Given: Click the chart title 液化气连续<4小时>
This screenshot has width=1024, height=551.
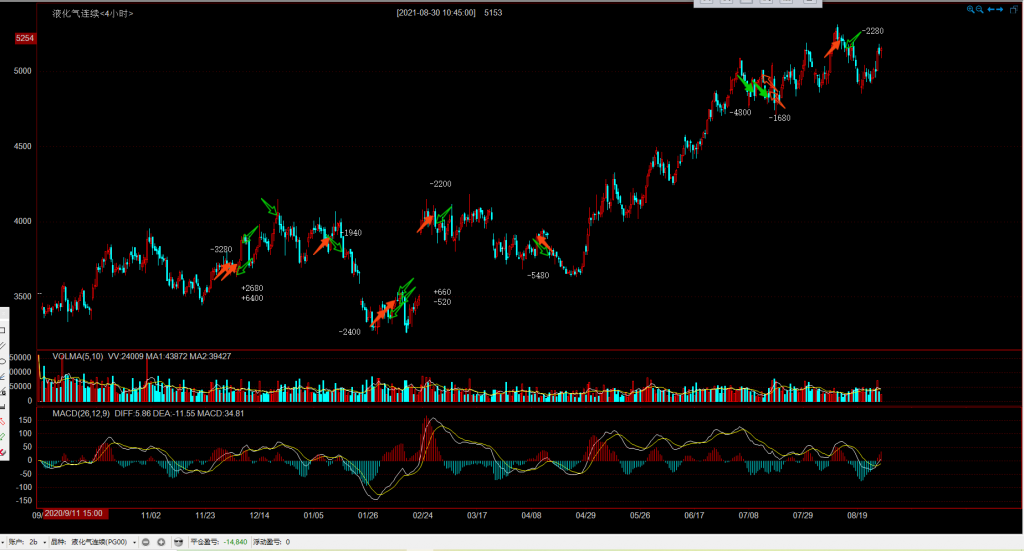Looking at the screenshot, I should pyautogui.click(x=92, y=14).
